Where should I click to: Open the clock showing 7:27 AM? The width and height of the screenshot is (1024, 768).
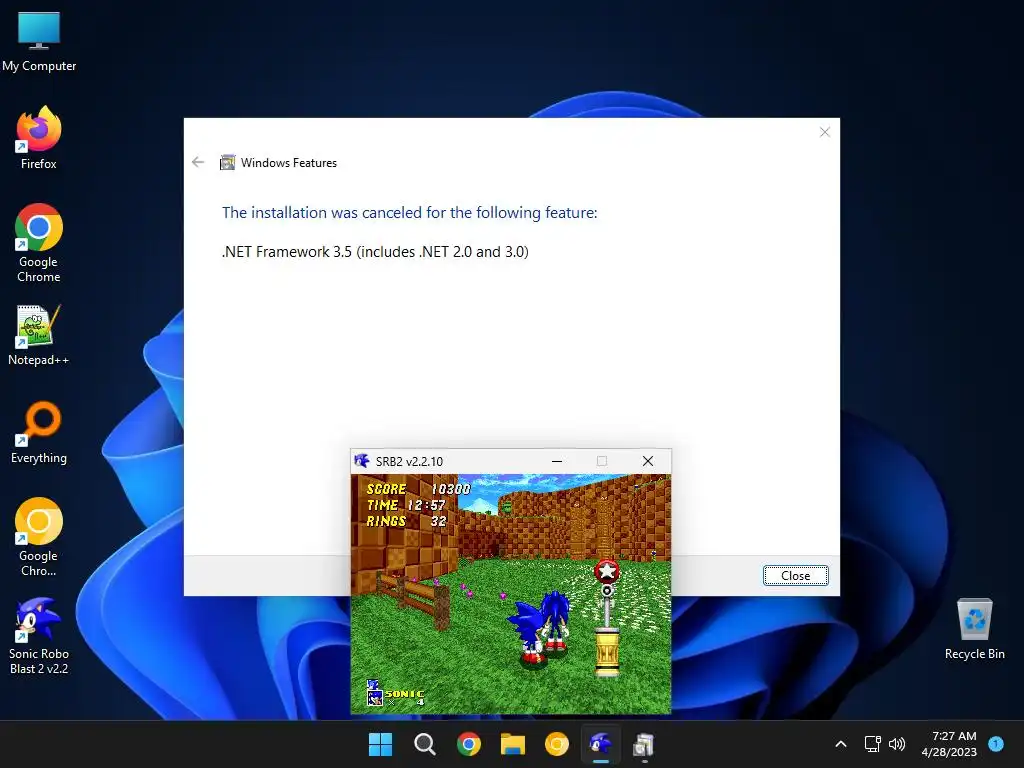949,744
